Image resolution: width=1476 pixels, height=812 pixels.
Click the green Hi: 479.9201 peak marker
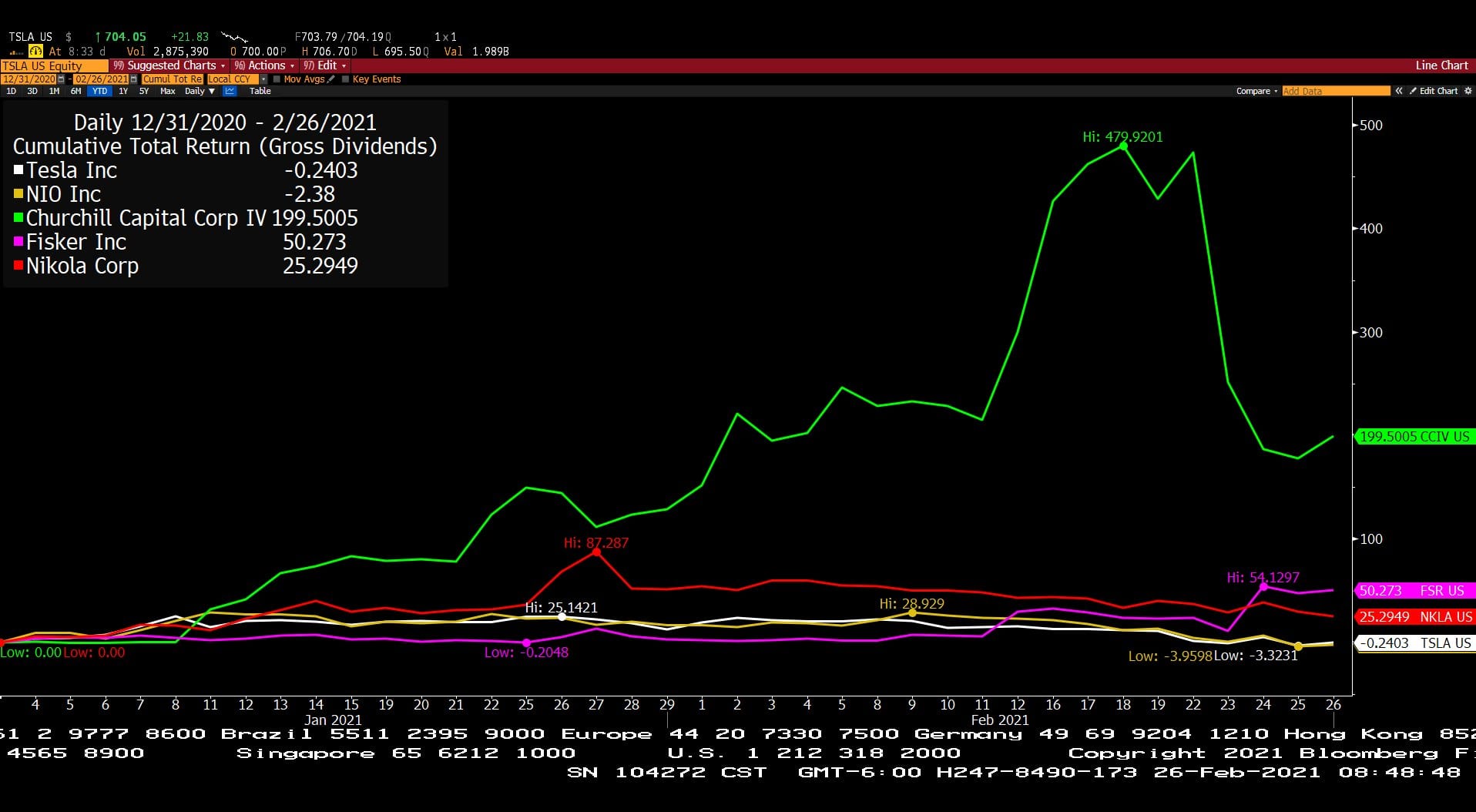pyautogui.click(x=1123, y=146)
